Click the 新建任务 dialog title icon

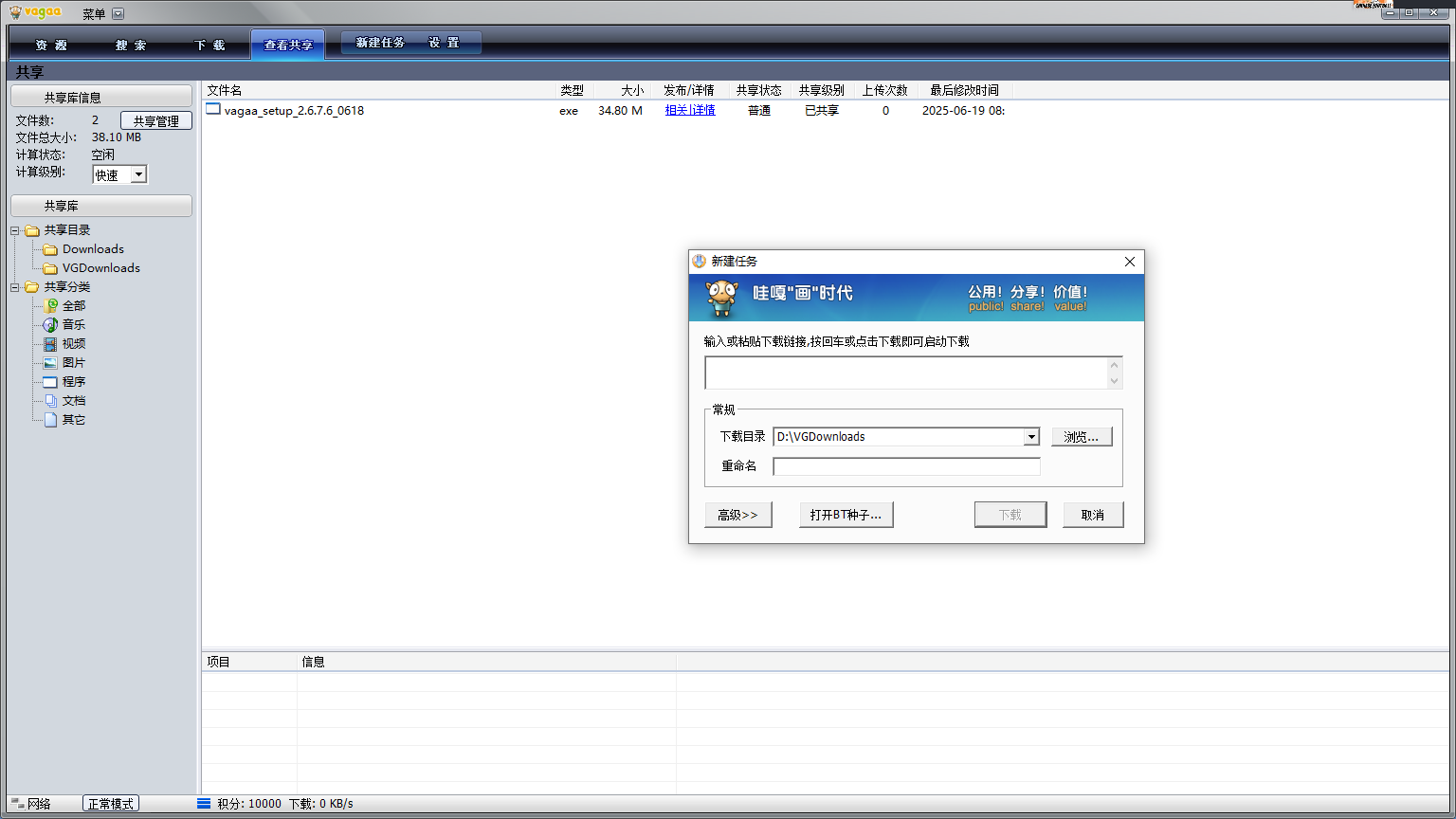[x=700, y=262]
